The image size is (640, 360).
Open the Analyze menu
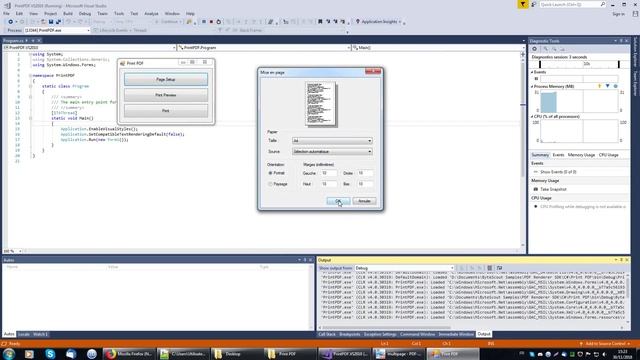coord(151,13)
